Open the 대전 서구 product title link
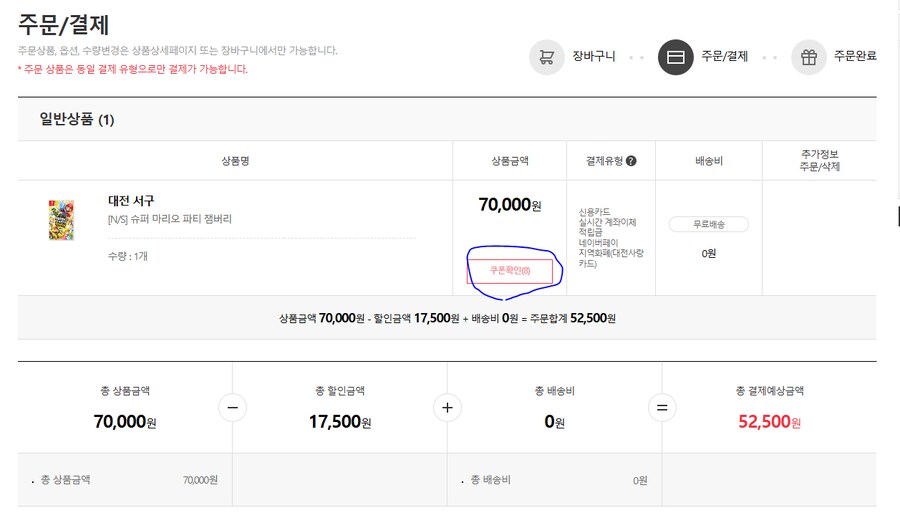 [131, 201]
